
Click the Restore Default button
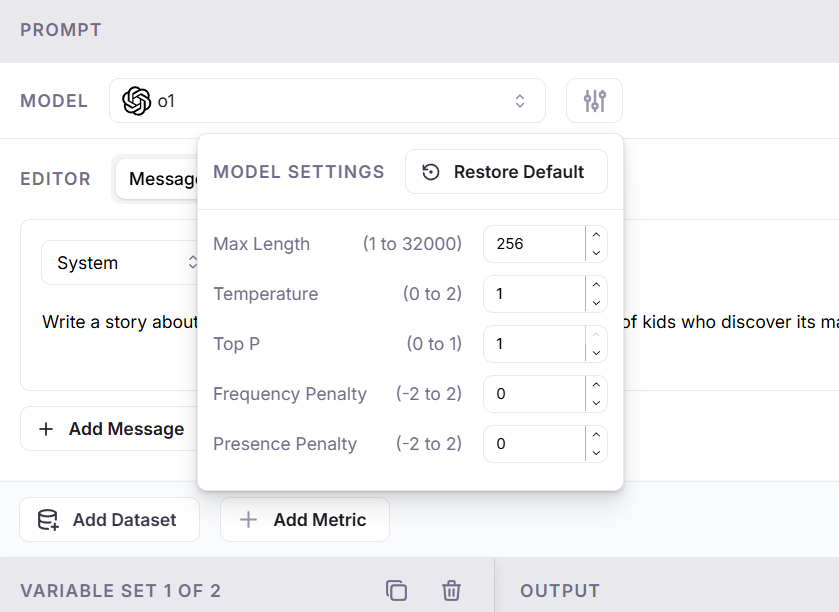506,171
